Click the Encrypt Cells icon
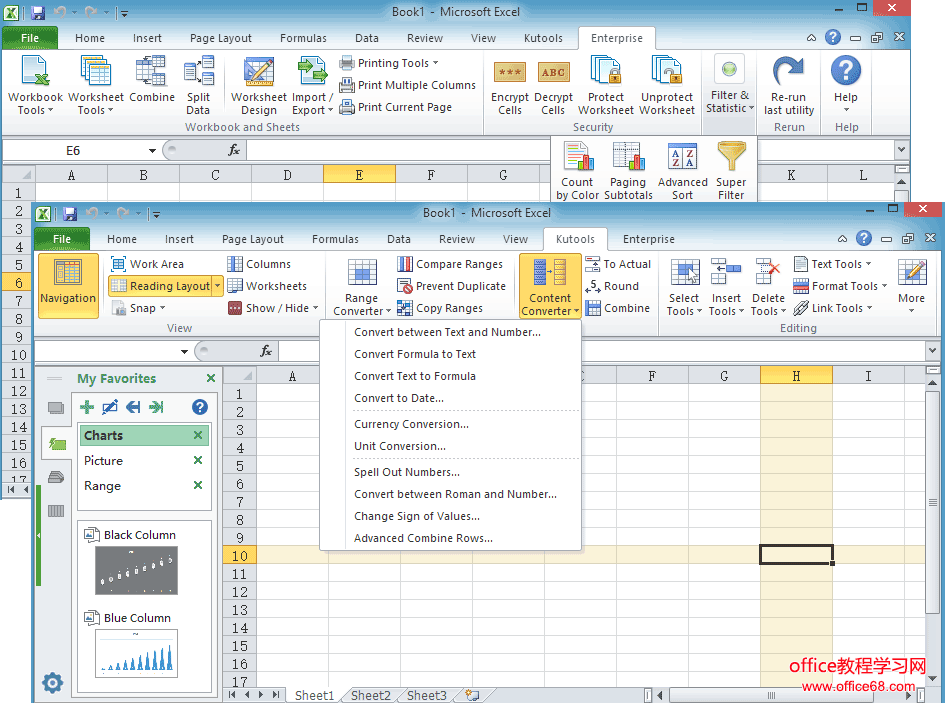 click(510, 74)
